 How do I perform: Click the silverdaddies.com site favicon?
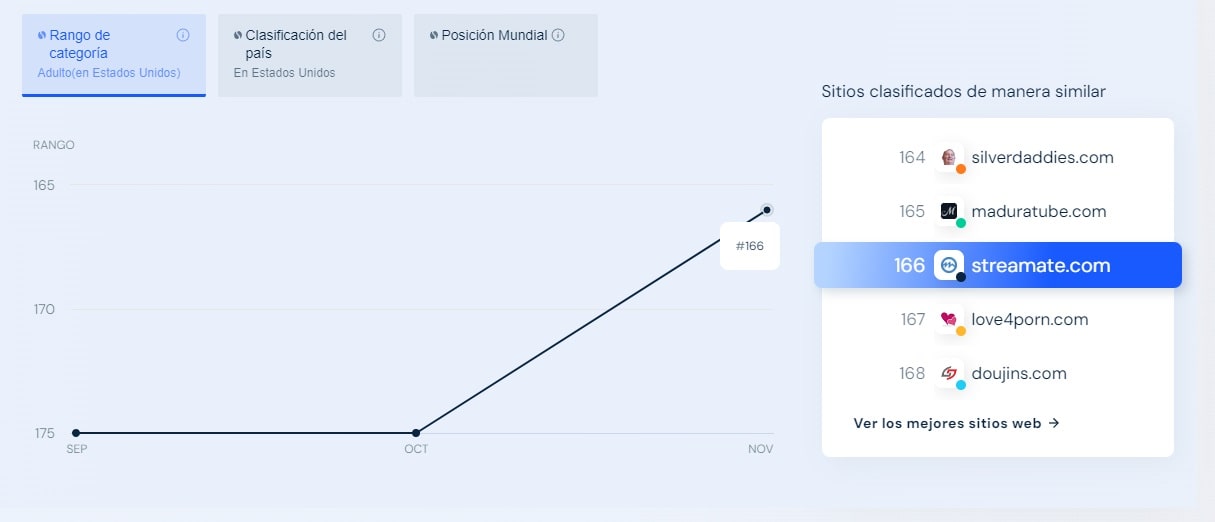(x=949, y=158)
